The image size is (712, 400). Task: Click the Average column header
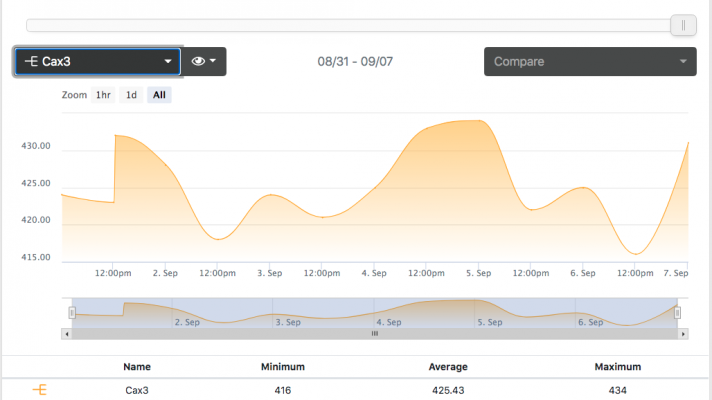(448, 367)
